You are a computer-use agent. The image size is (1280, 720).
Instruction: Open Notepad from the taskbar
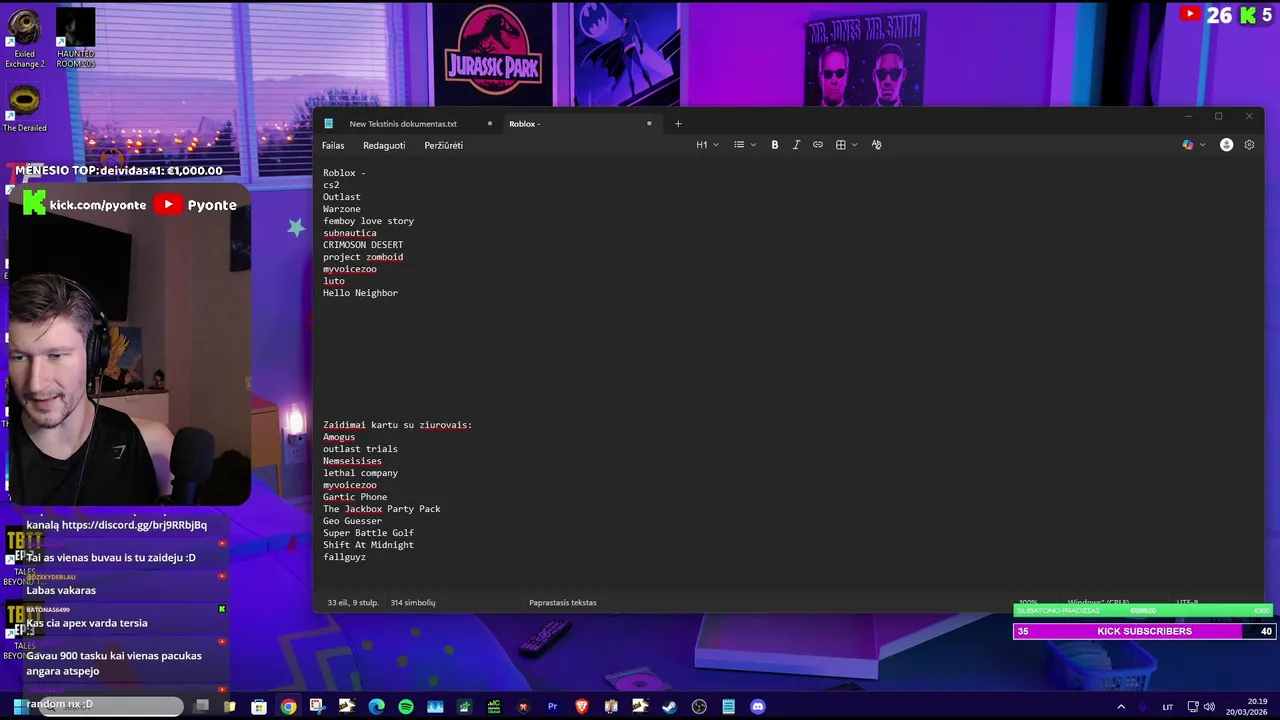coord(729,707)
